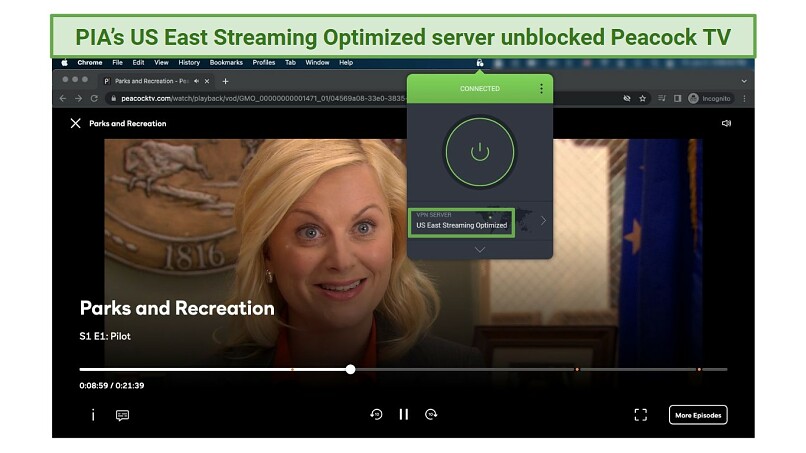Go forward in browser history
The image size is (806, 453).
point(78,98)
